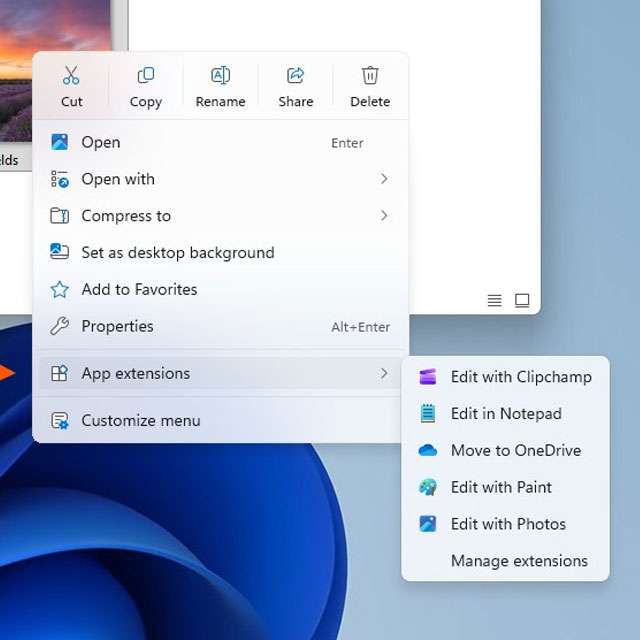
Task: Click the Copy label text
Action: click(x=146, y=102)
